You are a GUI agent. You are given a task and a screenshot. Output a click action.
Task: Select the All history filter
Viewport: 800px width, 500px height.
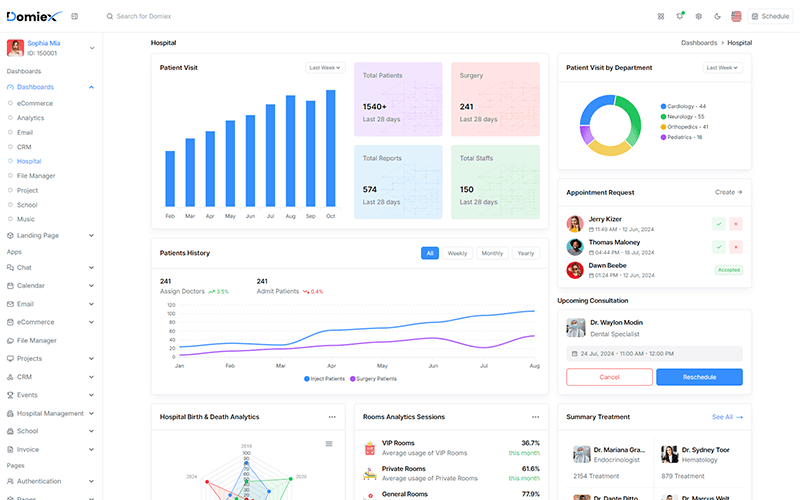click(x=430, y=253)
